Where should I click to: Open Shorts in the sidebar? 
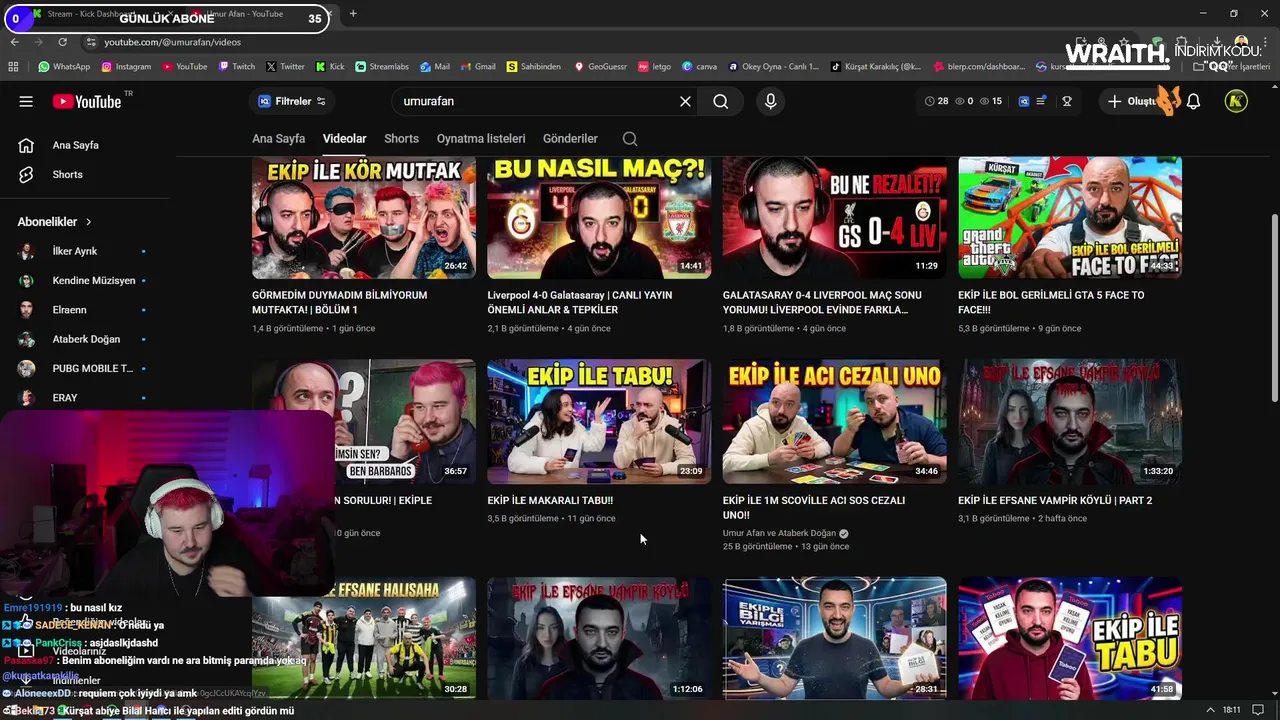[67, 174]
